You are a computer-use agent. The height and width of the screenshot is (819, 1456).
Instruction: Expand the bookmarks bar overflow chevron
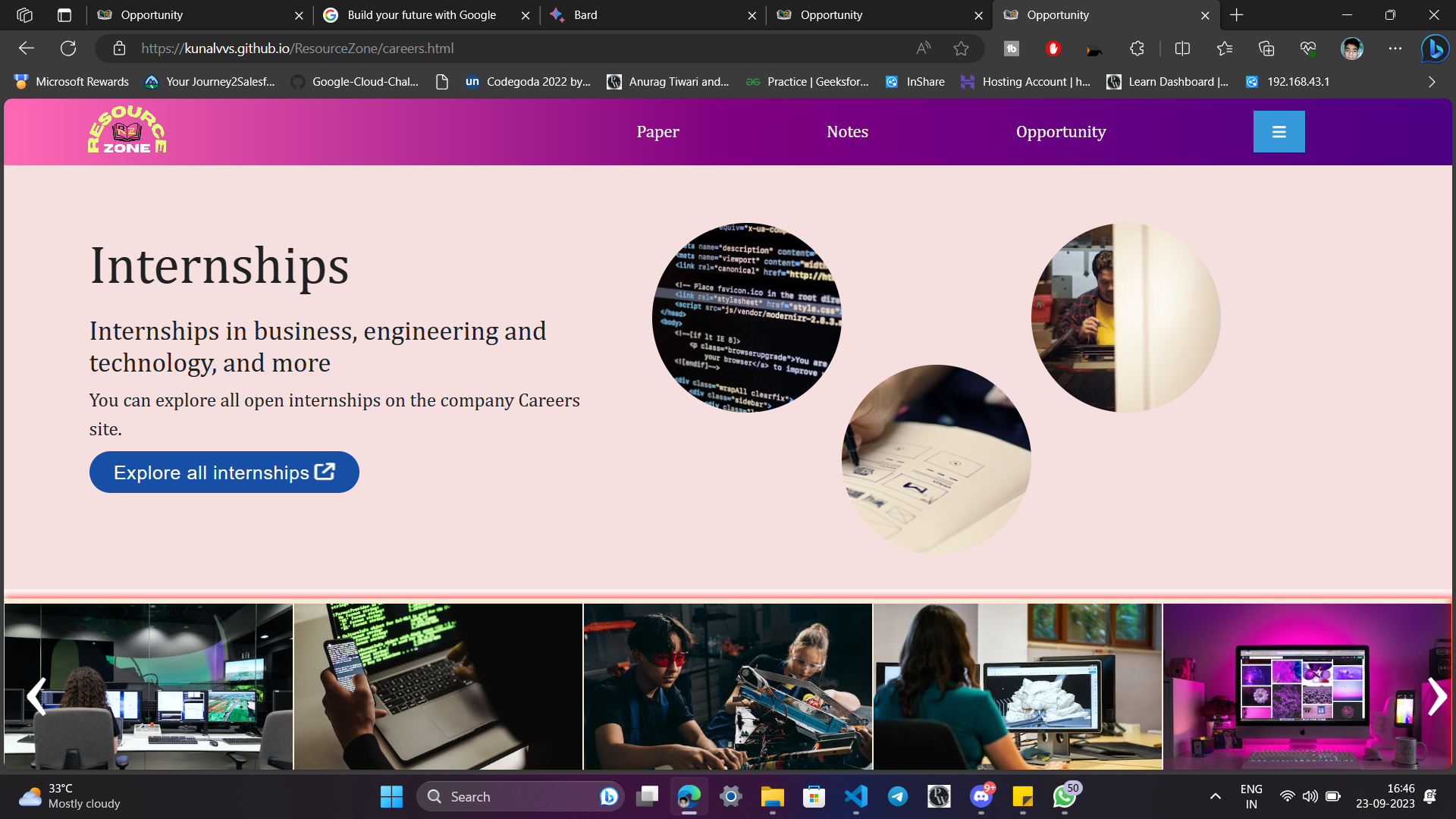(x=1432, y=82)
